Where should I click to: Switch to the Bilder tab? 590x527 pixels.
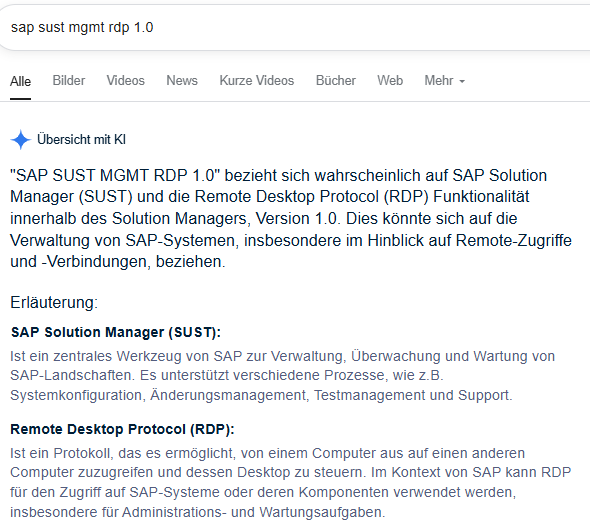point(69,80)
